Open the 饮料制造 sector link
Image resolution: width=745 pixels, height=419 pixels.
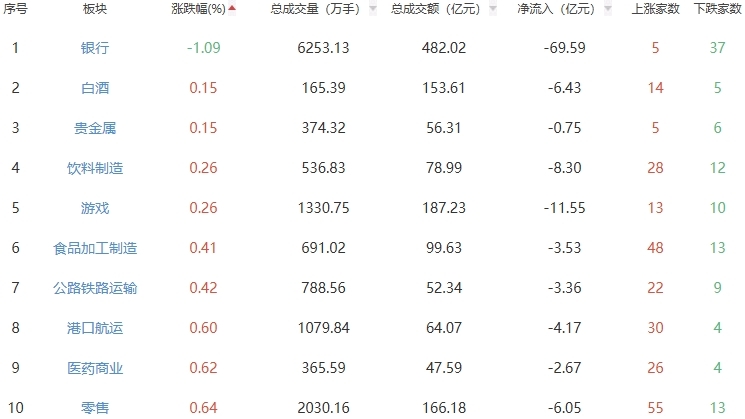(95, 168)
